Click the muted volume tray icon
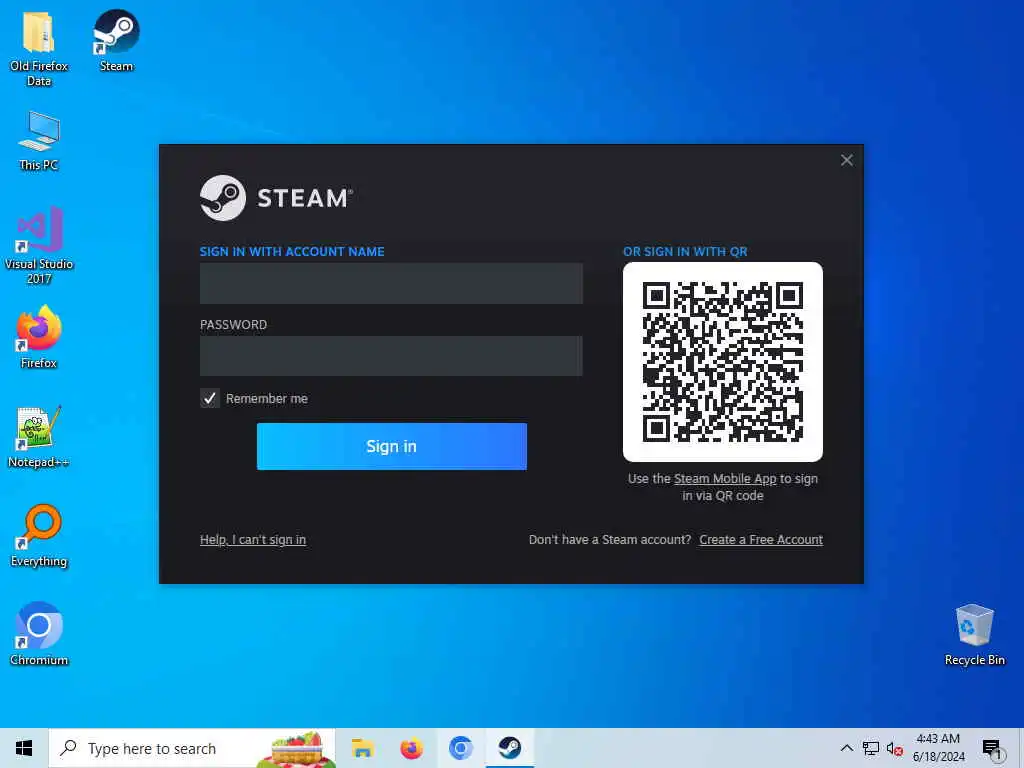Screen dimensions: 1024x768 (895, 748)
